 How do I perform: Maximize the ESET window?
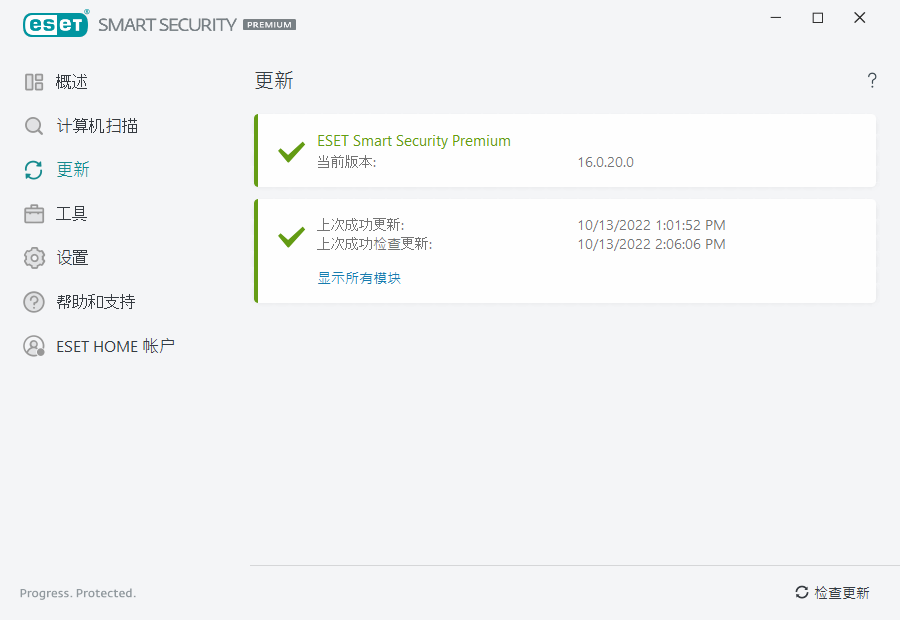818,18
